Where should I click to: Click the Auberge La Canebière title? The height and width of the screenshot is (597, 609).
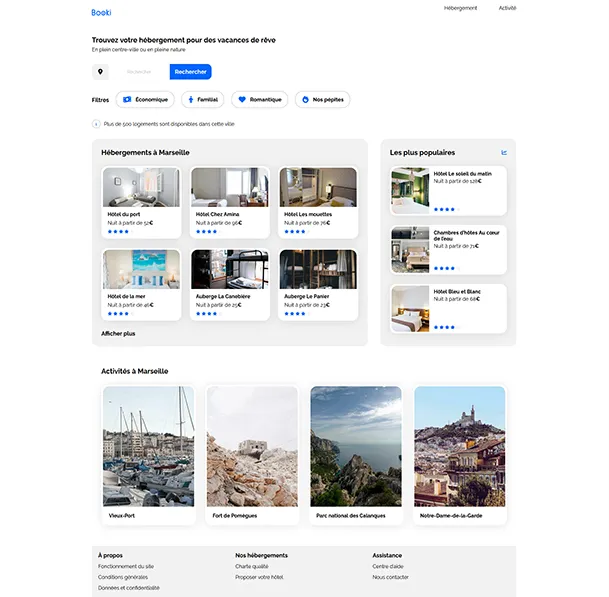click(223, 296)
